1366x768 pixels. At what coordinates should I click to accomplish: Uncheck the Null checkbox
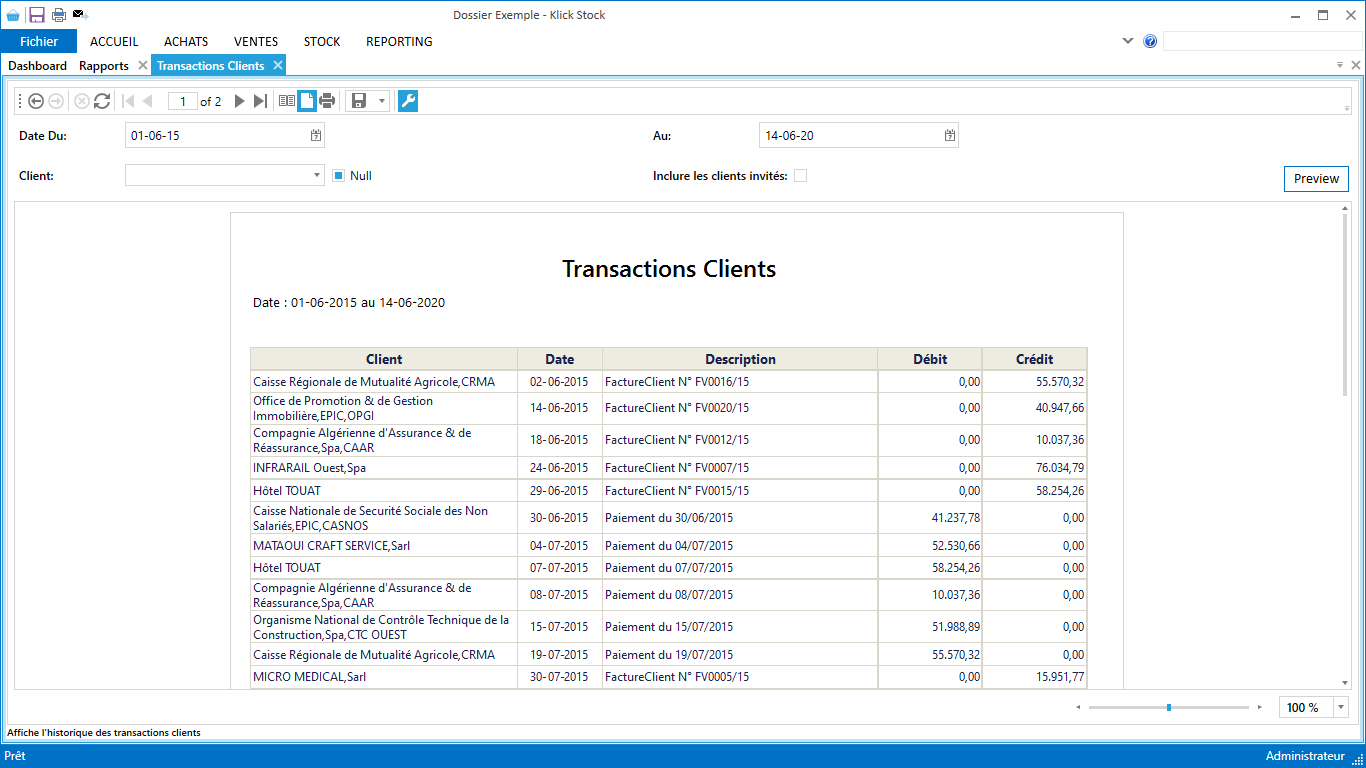pos(338,176)
